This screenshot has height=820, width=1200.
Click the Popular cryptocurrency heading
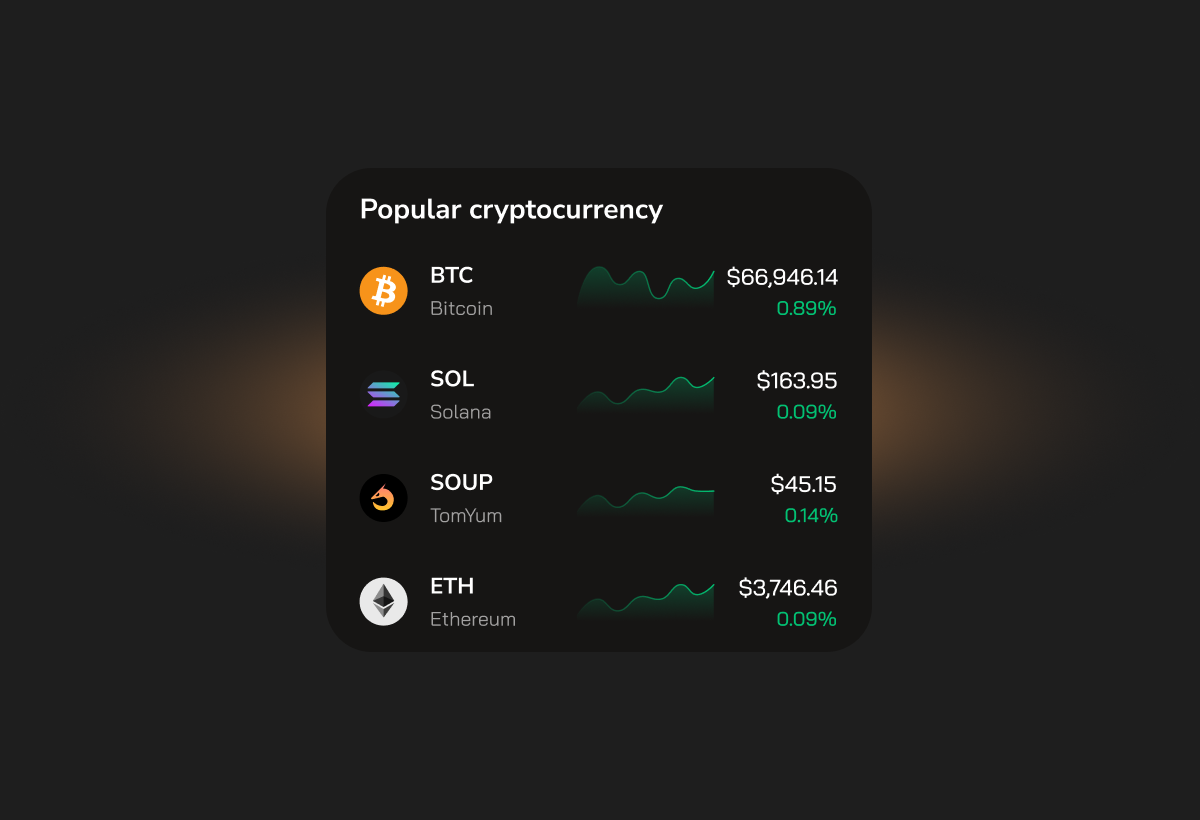(511, 210)
